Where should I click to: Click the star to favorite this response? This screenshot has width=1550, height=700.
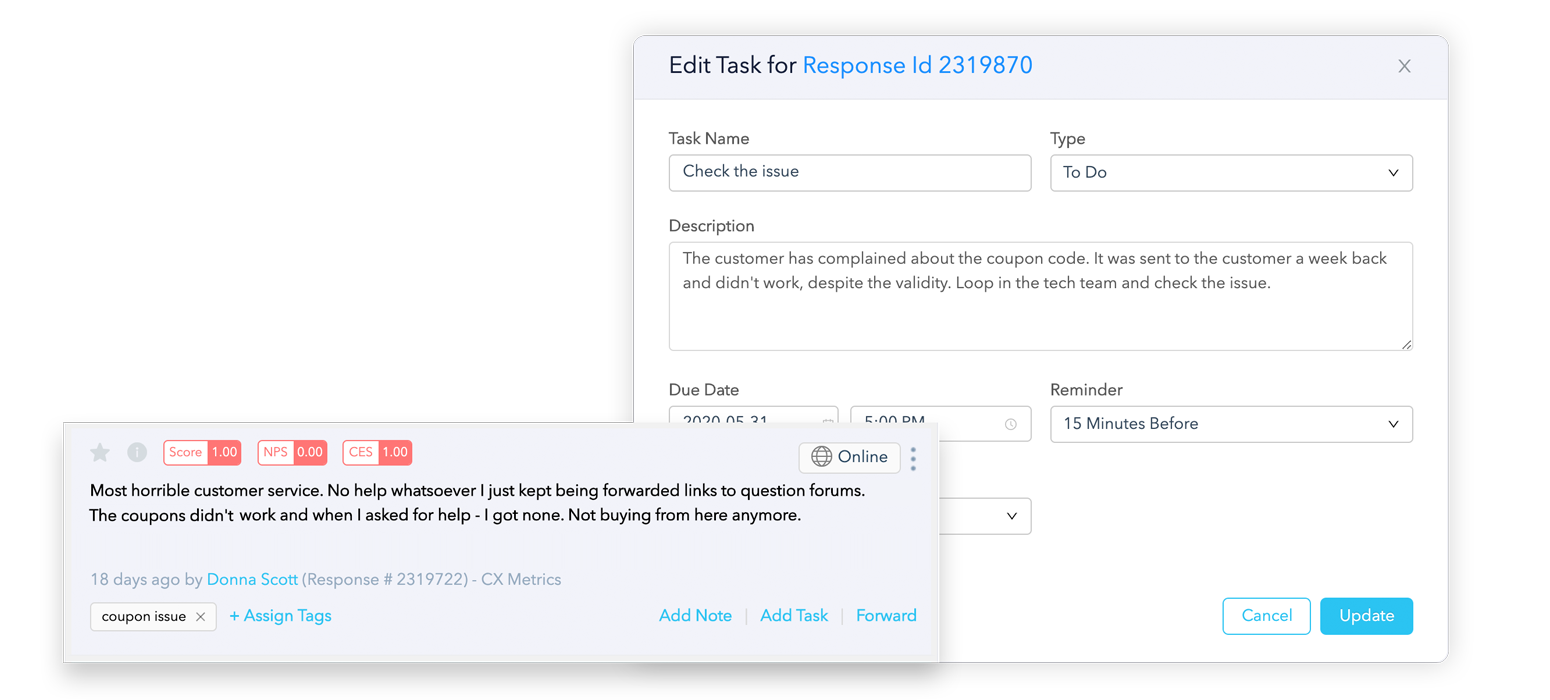(x=99, y=452)
